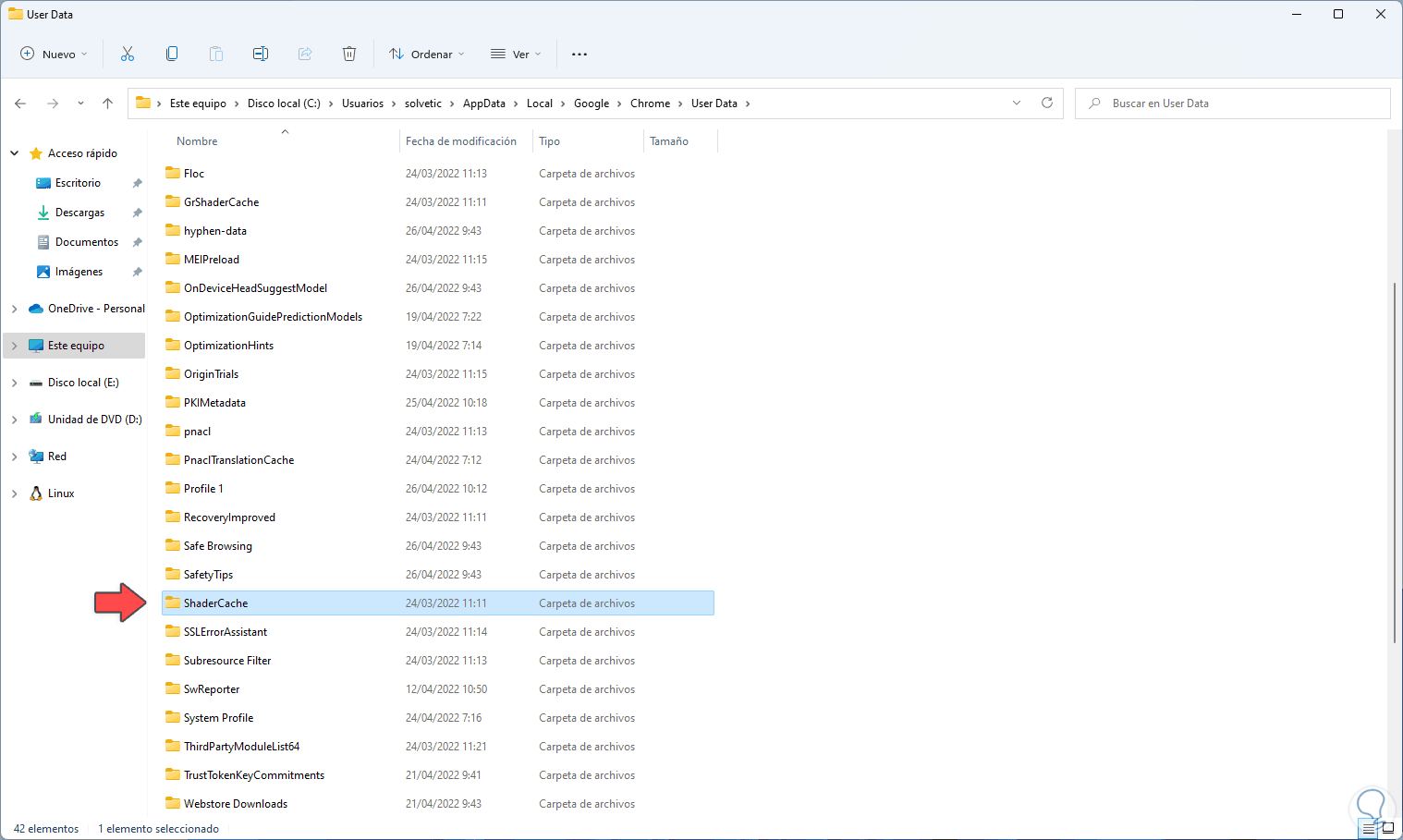The image size is (1403, 840).
Task: Click the solvetic breadcrumb
Action: tap(423, 103)
